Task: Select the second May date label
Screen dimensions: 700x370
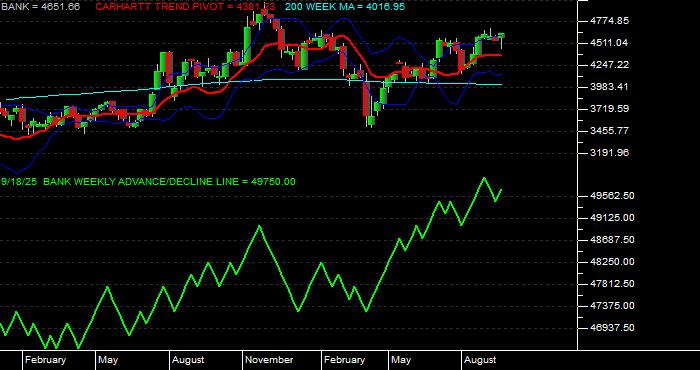Action: 401,360
